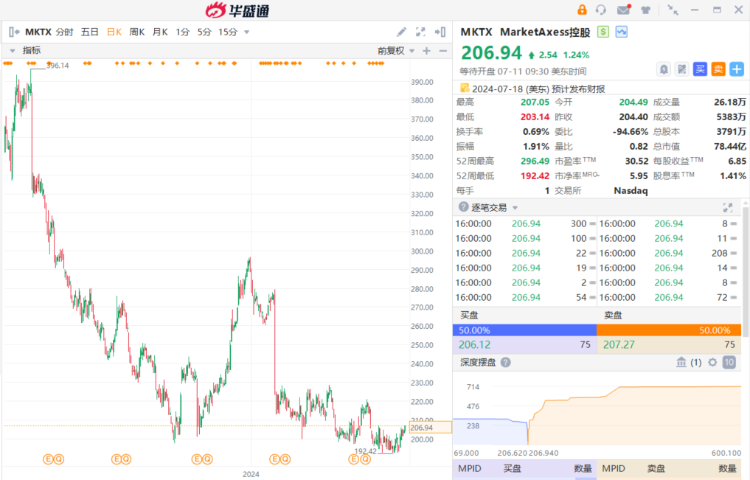
Task: Click the trade row with volume 300
Action: pos(525,223)
